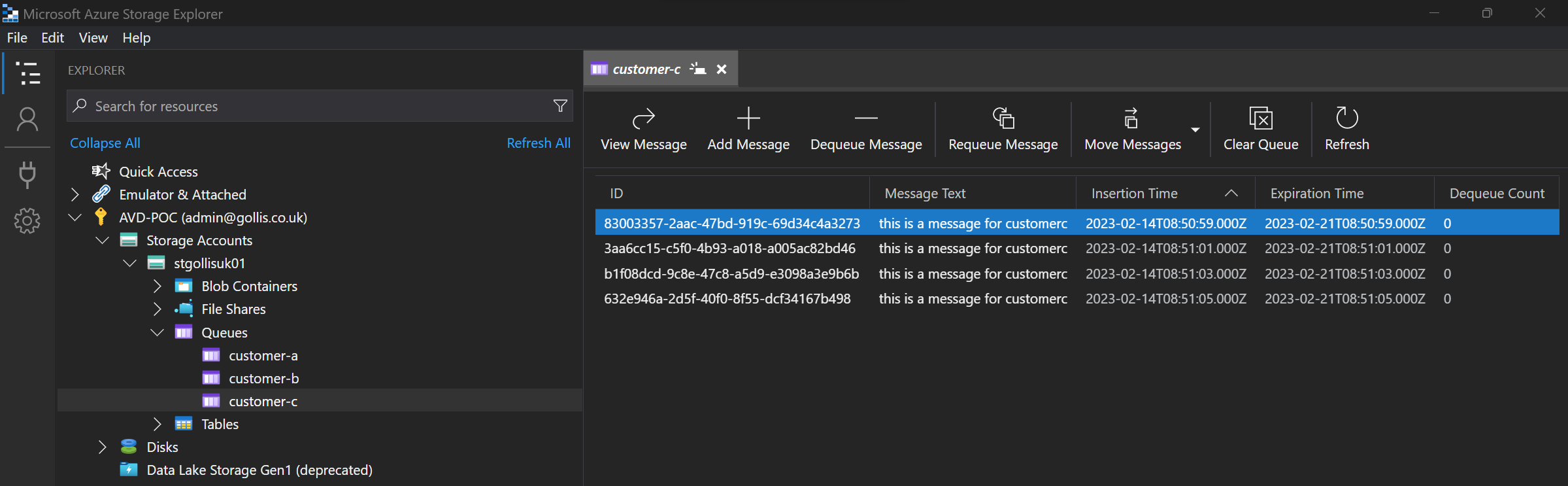Open the Account Management person icon
Screen dimensions: 1568x486
[27, 120]
